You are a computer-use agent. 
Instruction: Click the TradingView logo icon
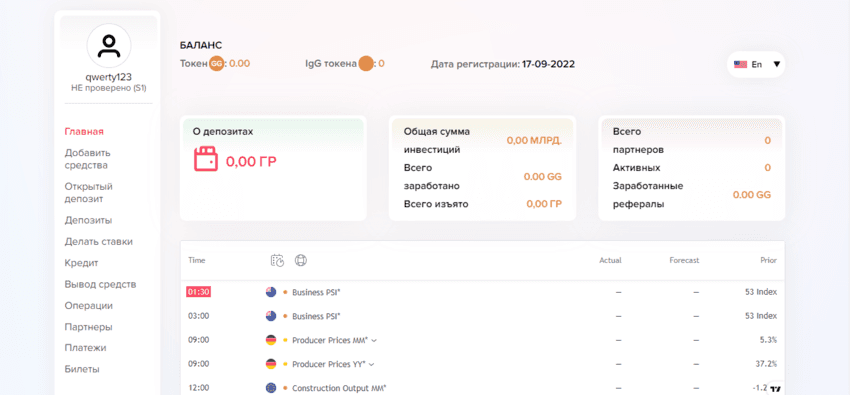pos(776,390)
